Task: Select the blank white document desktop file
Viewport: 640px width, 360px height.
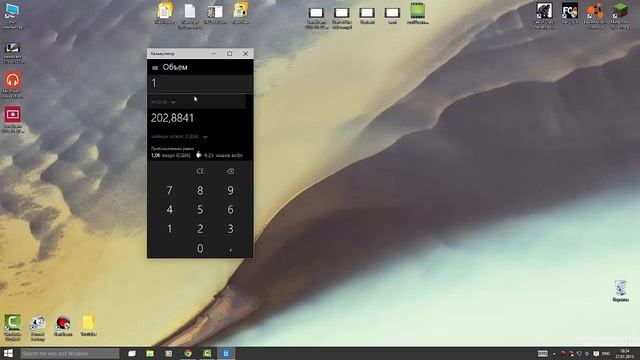Action: click(190, 16)
